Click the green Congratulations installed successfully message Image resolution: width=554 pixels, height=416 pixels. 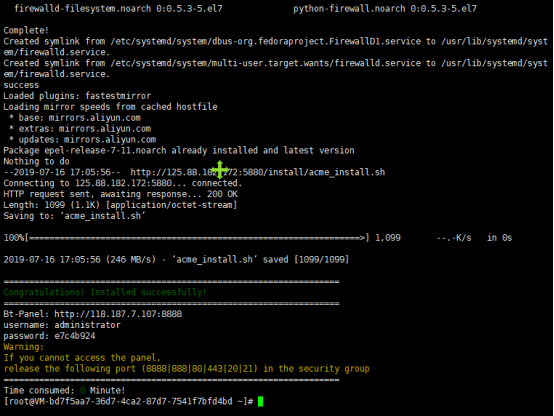click(105, 292)
